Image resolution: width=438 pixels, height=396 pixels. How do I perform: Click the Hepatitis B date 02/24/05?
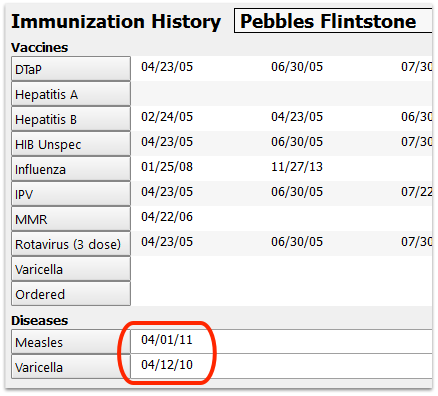[x=167, y=117]
